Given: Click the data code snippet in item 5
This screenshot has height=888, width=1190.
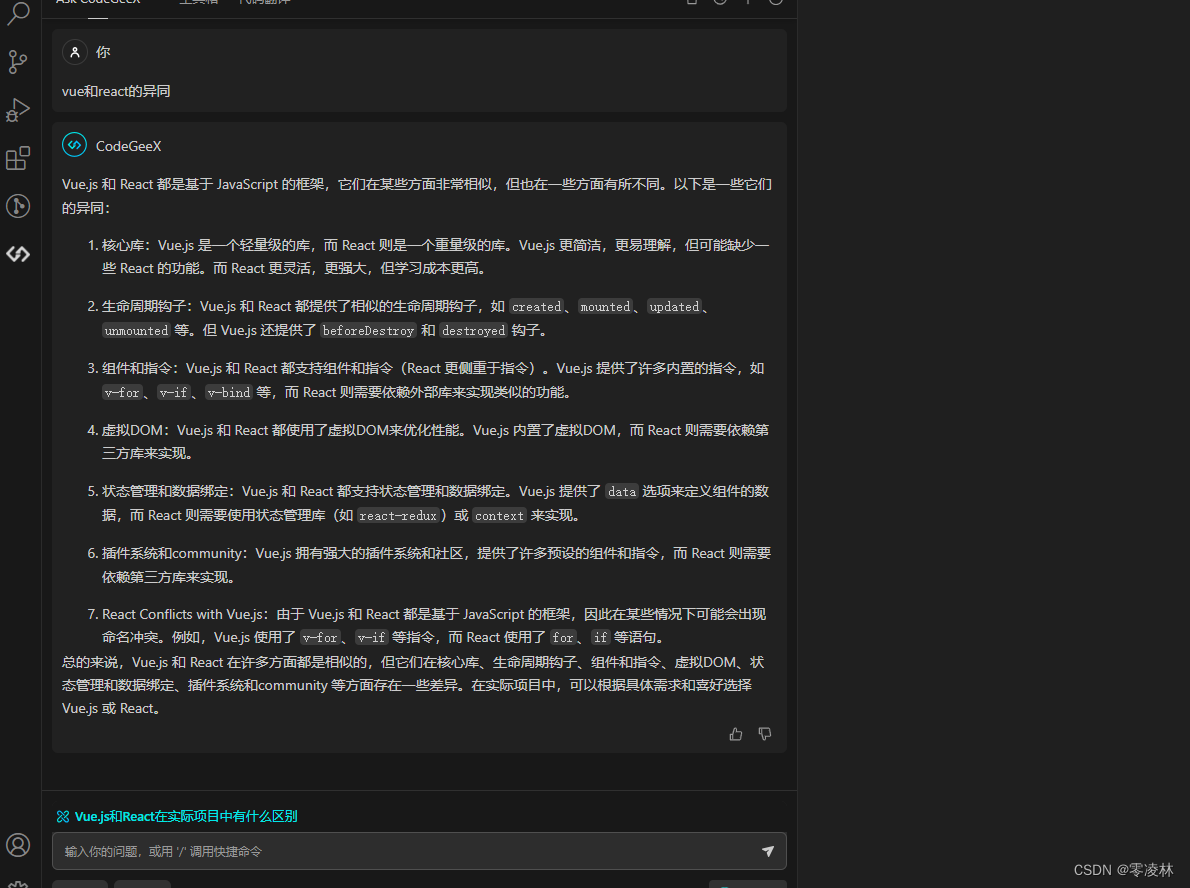Looking at the screenshot, I should click(x=622, y=492).
